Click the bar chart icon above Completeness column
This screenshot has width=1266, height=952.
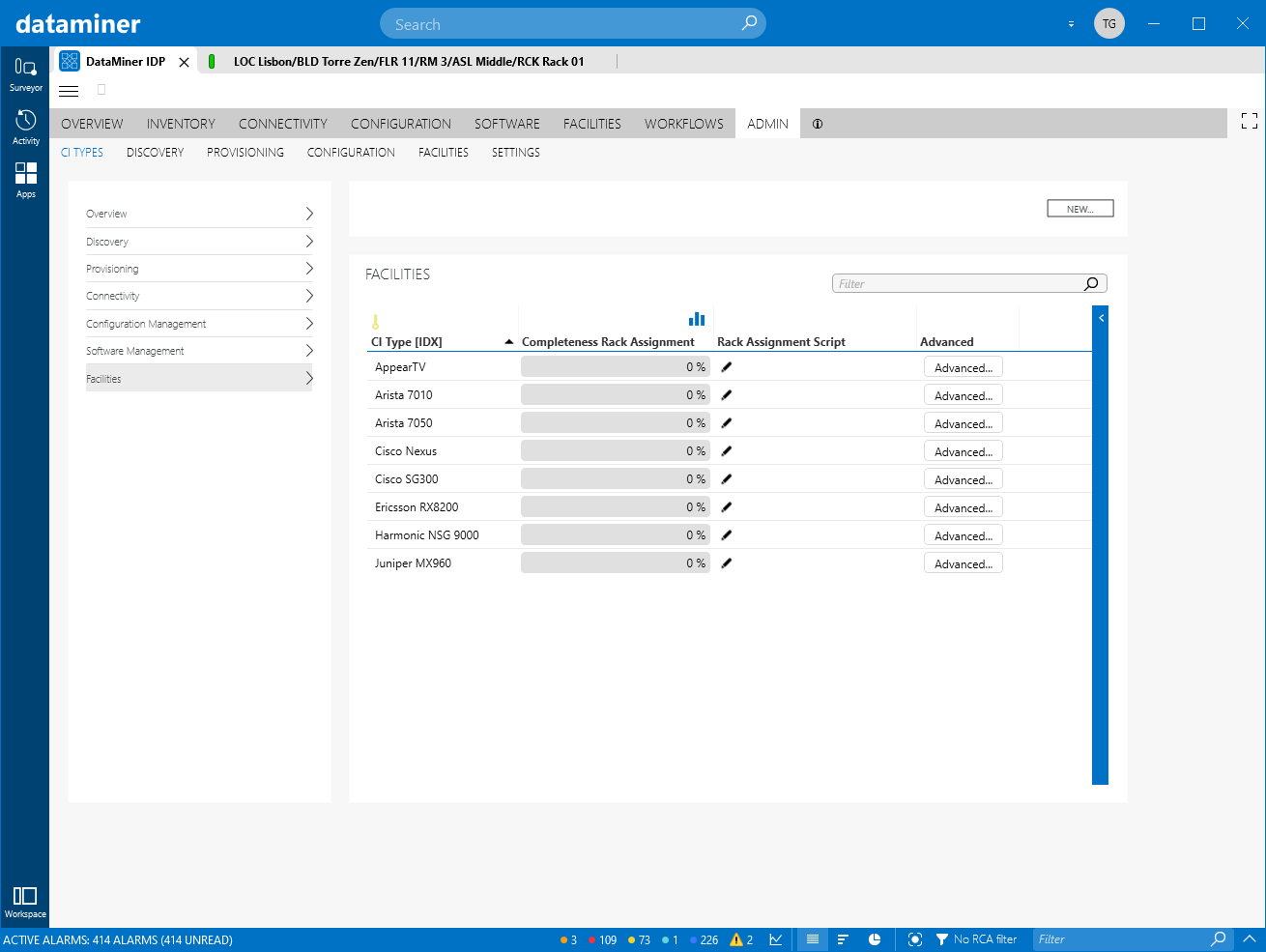696,319
